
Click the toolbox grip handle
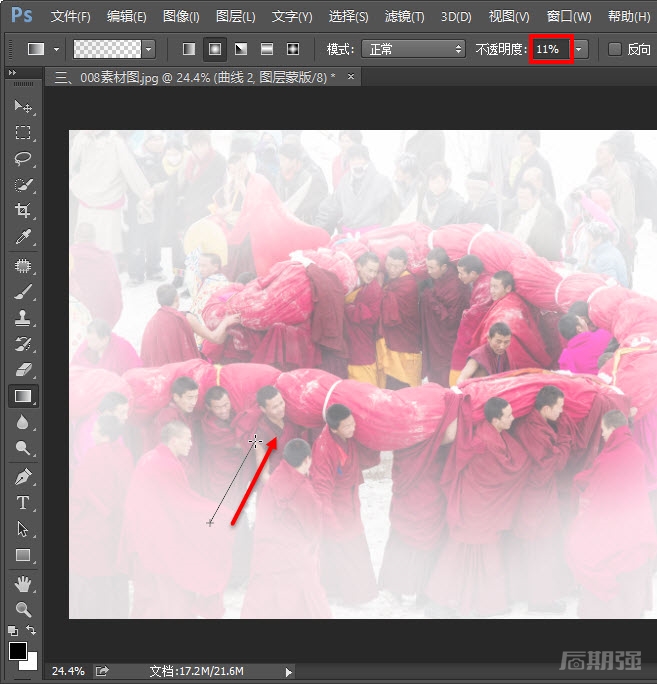pyautogui.click(x=23, y=83)
